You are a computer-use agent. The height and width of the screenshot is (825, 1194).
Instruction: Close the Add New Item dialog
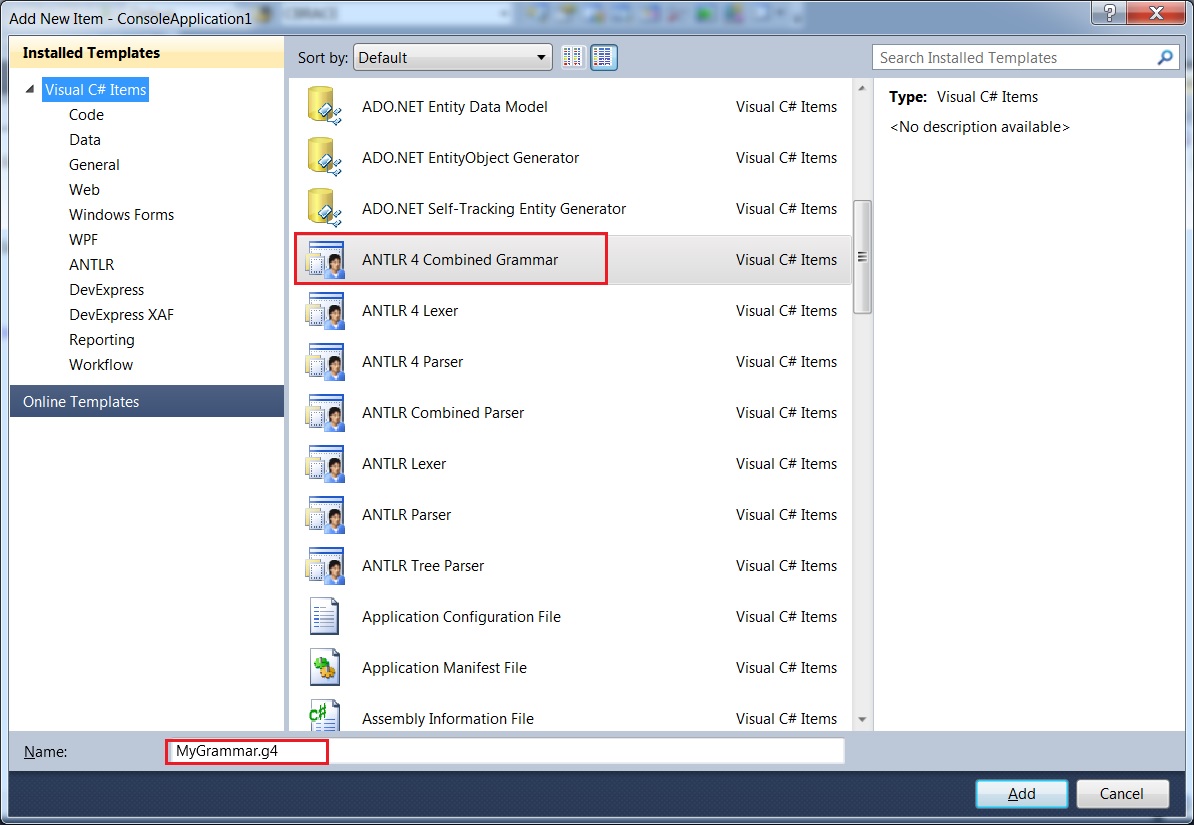(x=1156, y=12)
